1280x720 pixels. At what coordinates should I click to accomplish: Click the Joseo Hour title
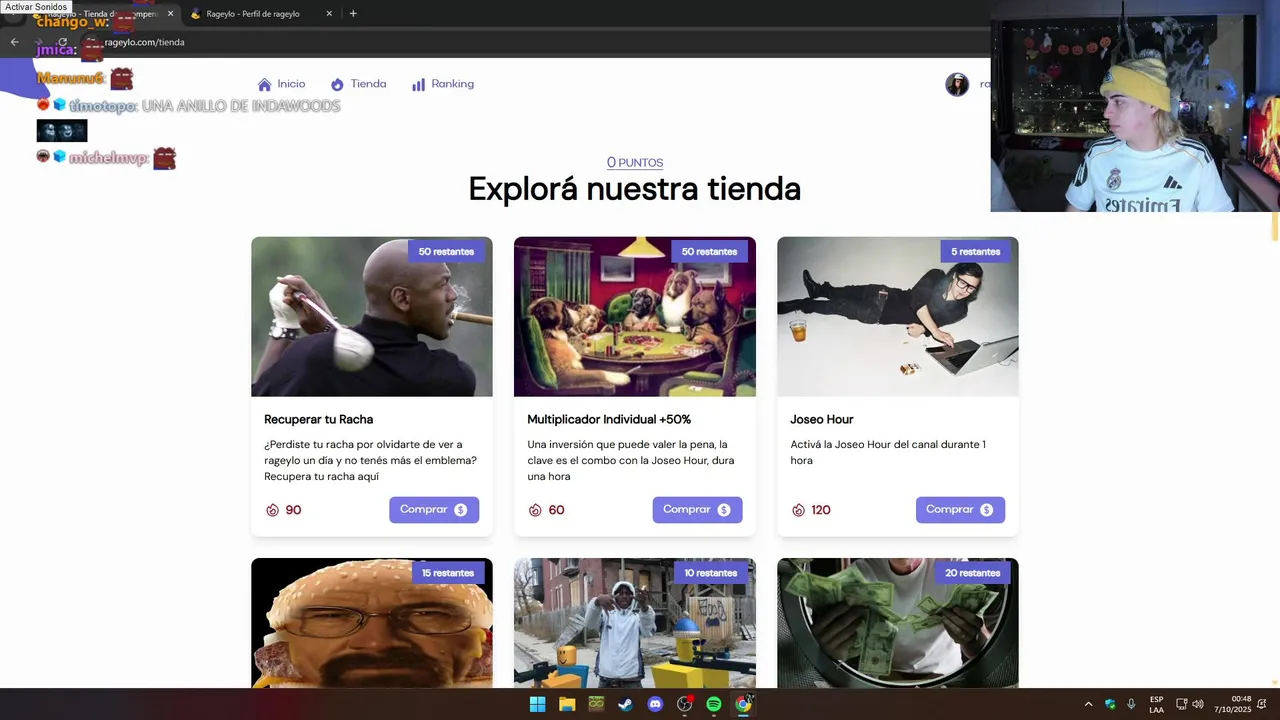(x=821, y=419)
